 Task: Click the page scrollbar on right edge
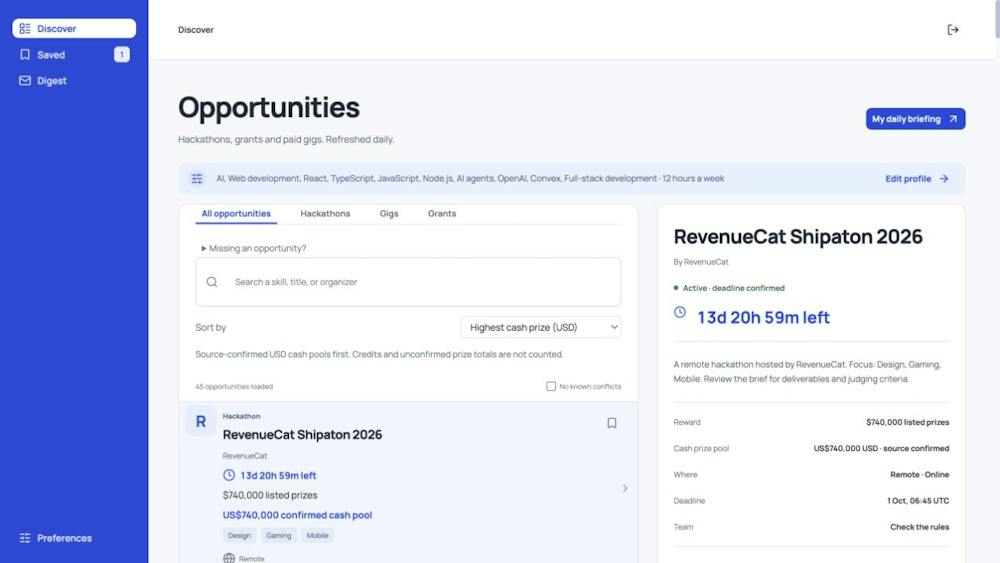997,19
